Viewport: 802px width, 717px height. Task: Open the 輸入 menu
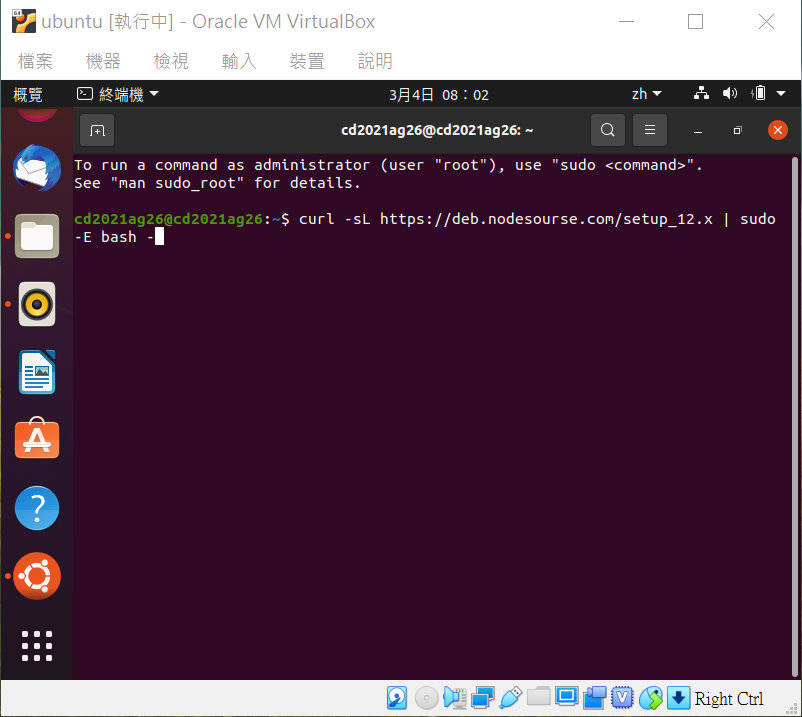pos(239,61)
